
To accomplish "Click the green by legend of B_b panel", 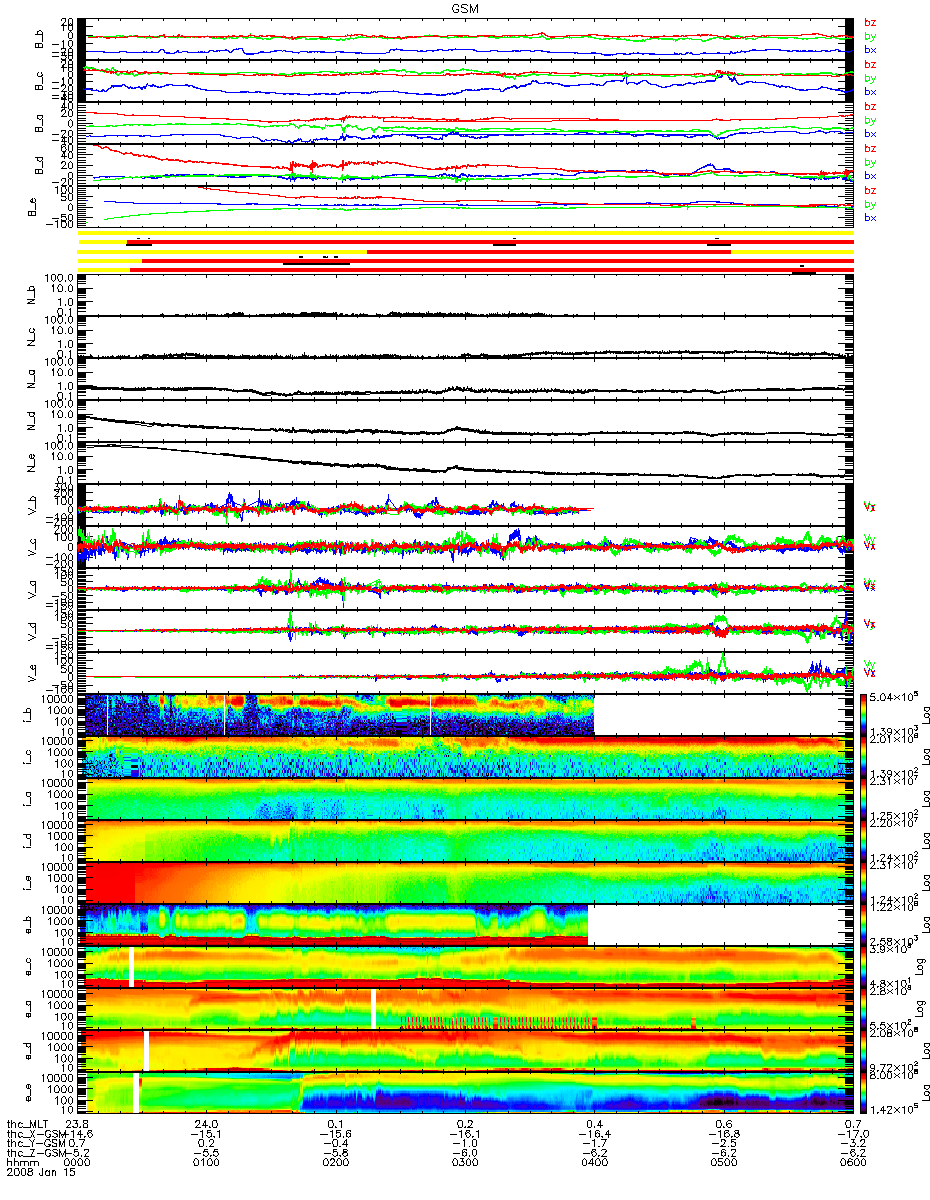I will (870, 36).
